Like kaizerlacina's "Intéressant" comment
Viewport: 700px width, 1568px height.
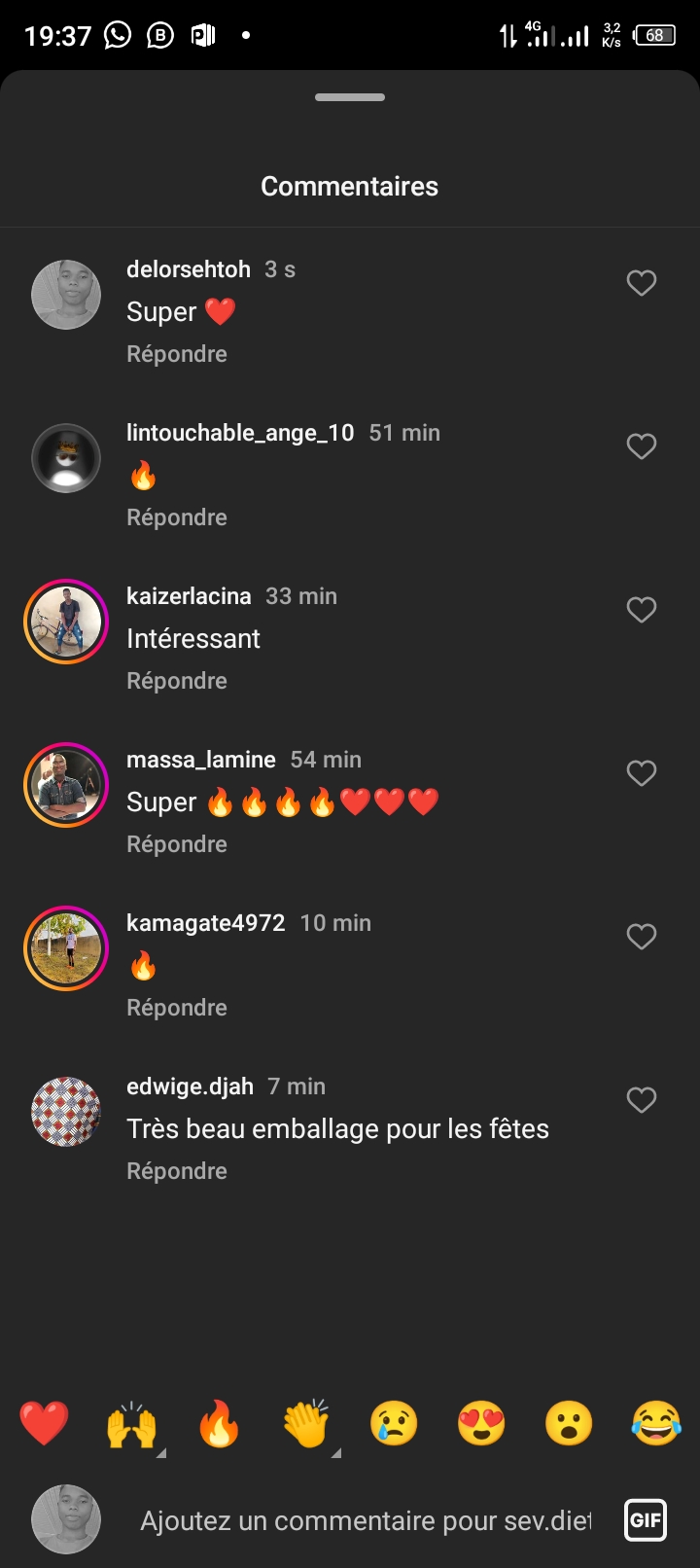(642, 610)
